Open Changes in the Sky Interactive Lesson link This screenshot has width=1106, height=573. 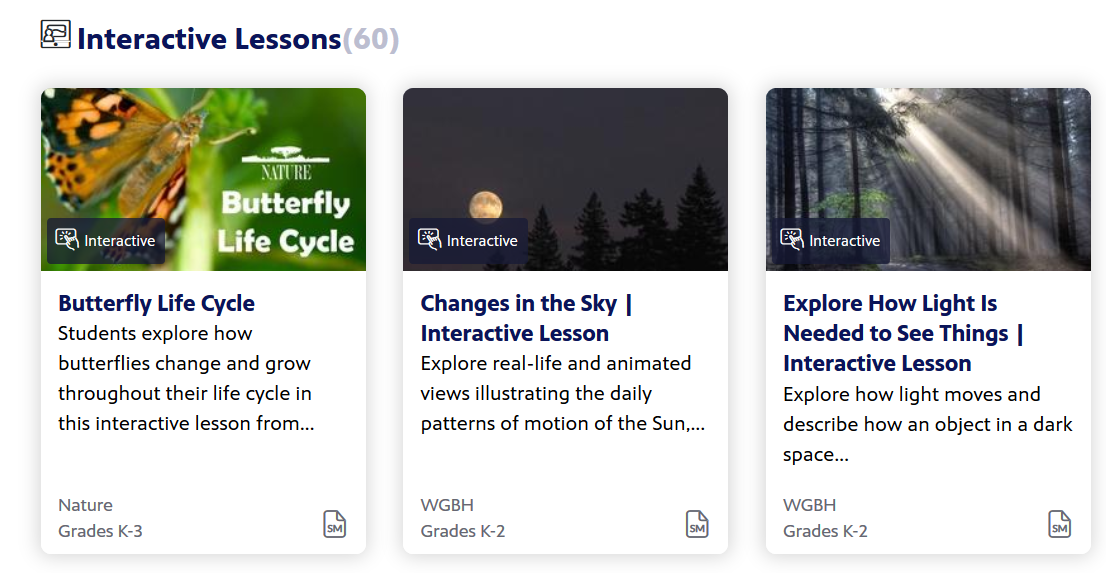(x=526, y=318)
